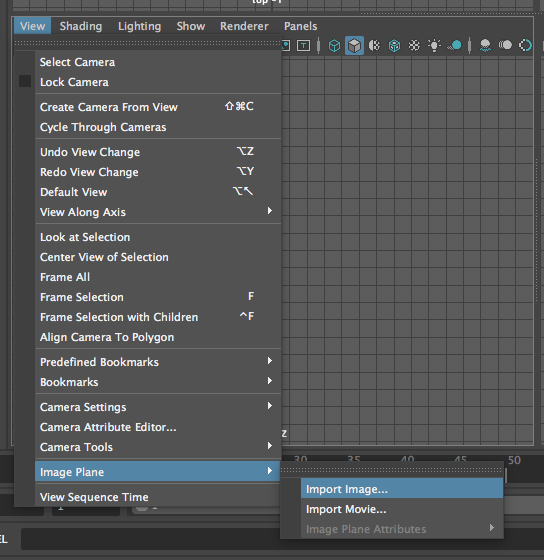
Task: Choose Select Camera
Action: [158, 62]
